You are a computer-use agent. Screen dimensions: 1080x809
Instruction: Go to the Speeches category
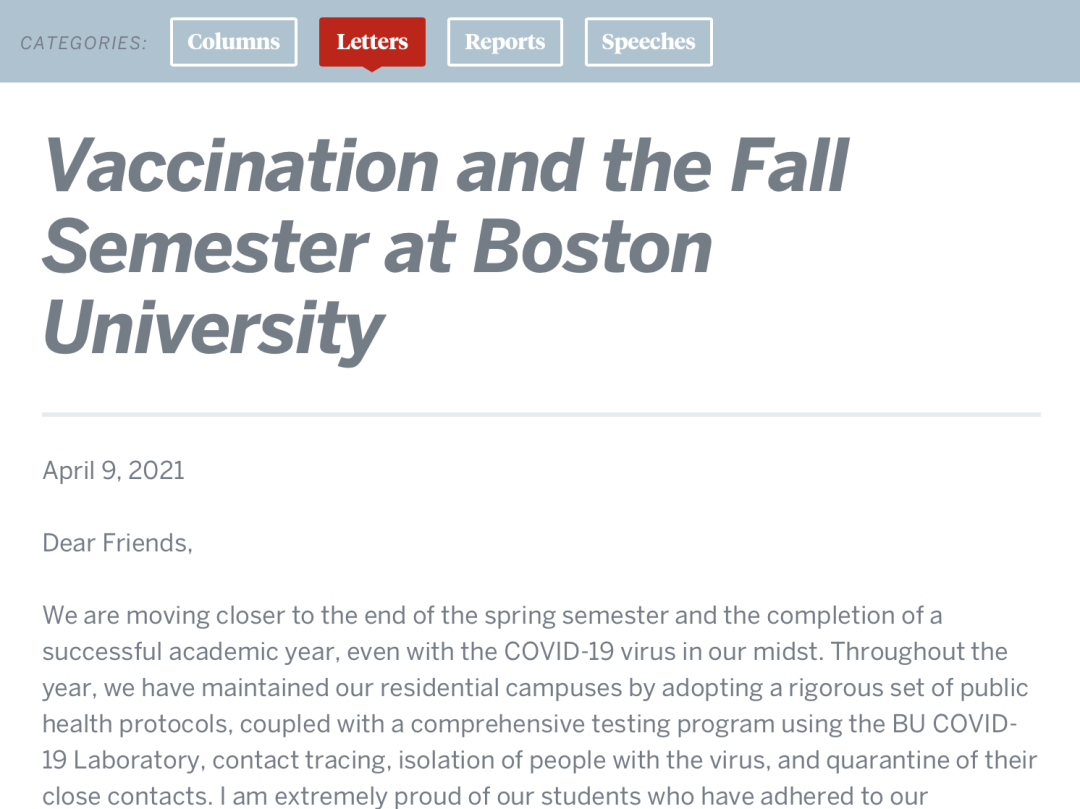coord(648,42)
